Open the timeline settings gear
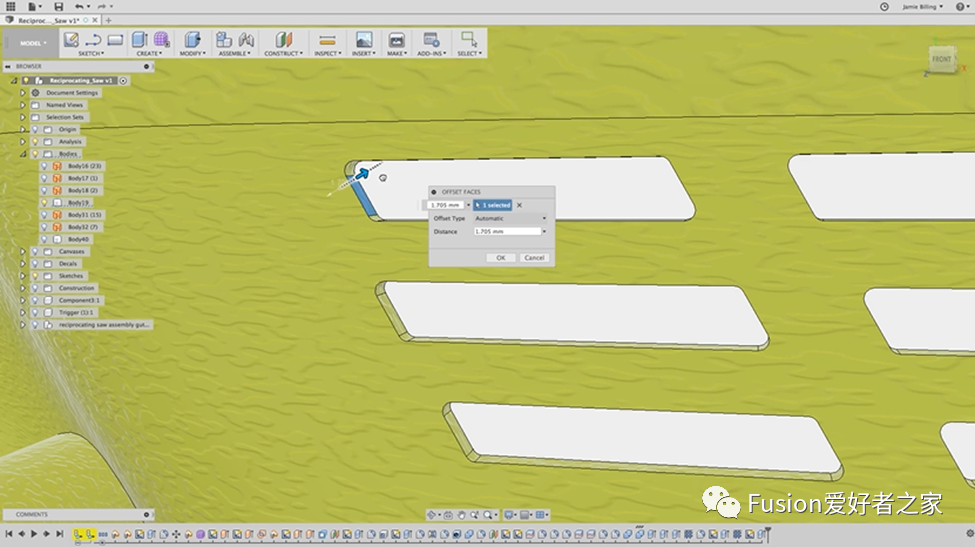This screenshot has height=547, width=975. pyautogui.click(x=969, y=533)
